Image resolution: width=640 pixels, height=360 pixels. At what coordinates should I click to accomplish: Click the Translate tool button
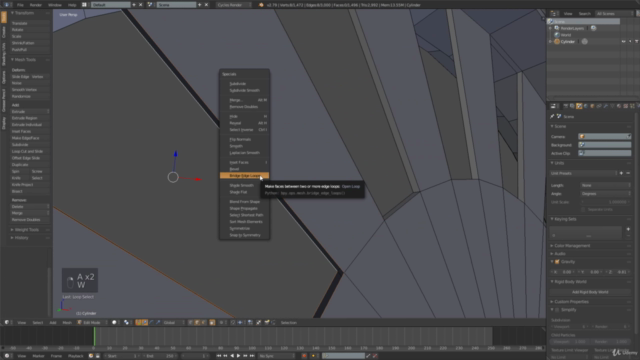29,23
